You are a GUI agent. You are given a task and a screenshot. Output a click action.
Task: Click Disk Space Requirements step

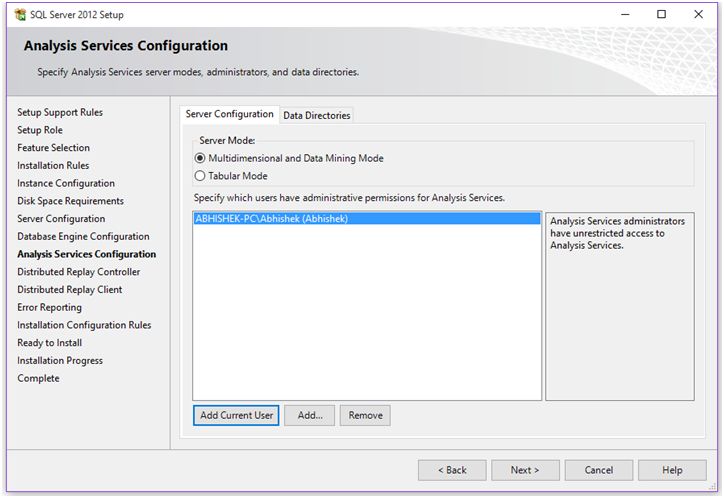point(71,201)
